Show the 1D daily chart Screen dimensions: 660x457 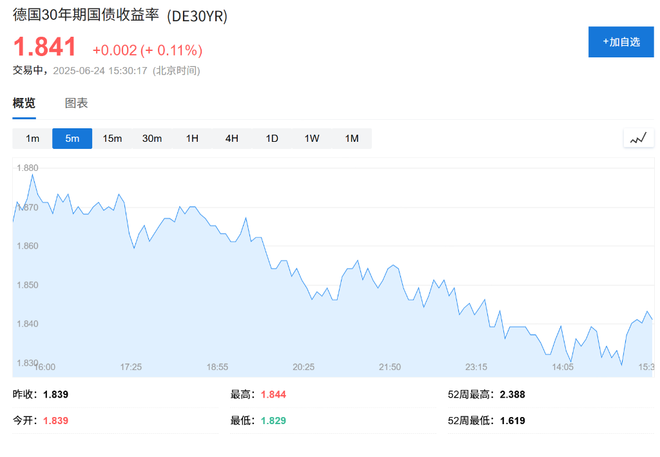click(272, 138)
